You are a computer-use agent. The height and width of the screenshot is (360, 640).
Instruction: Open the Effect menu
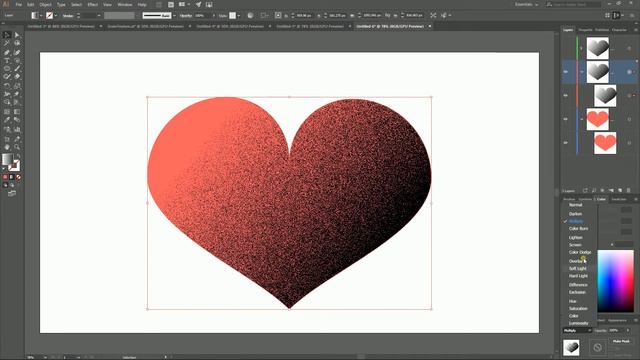click(x=93, y=4)
